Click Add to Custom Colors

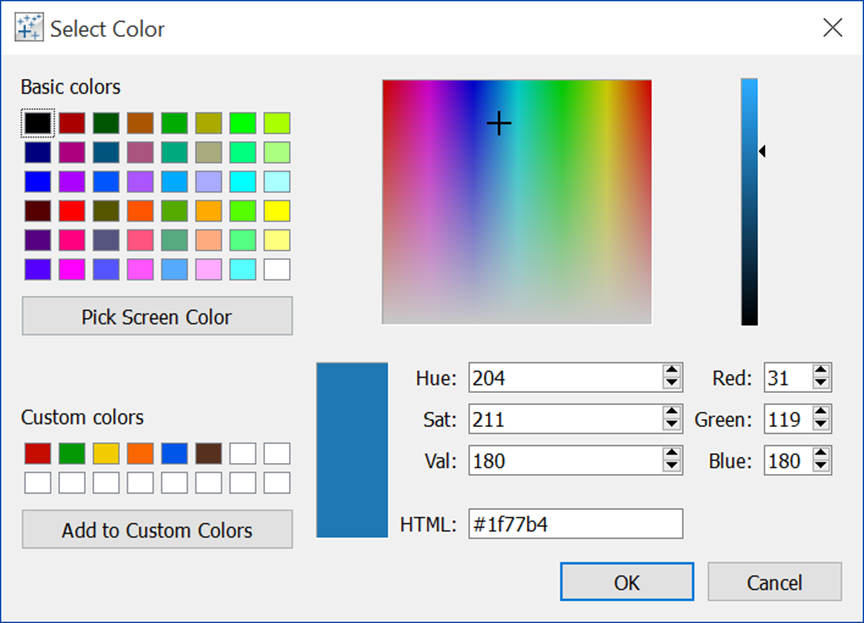click(x=157, y=530)
